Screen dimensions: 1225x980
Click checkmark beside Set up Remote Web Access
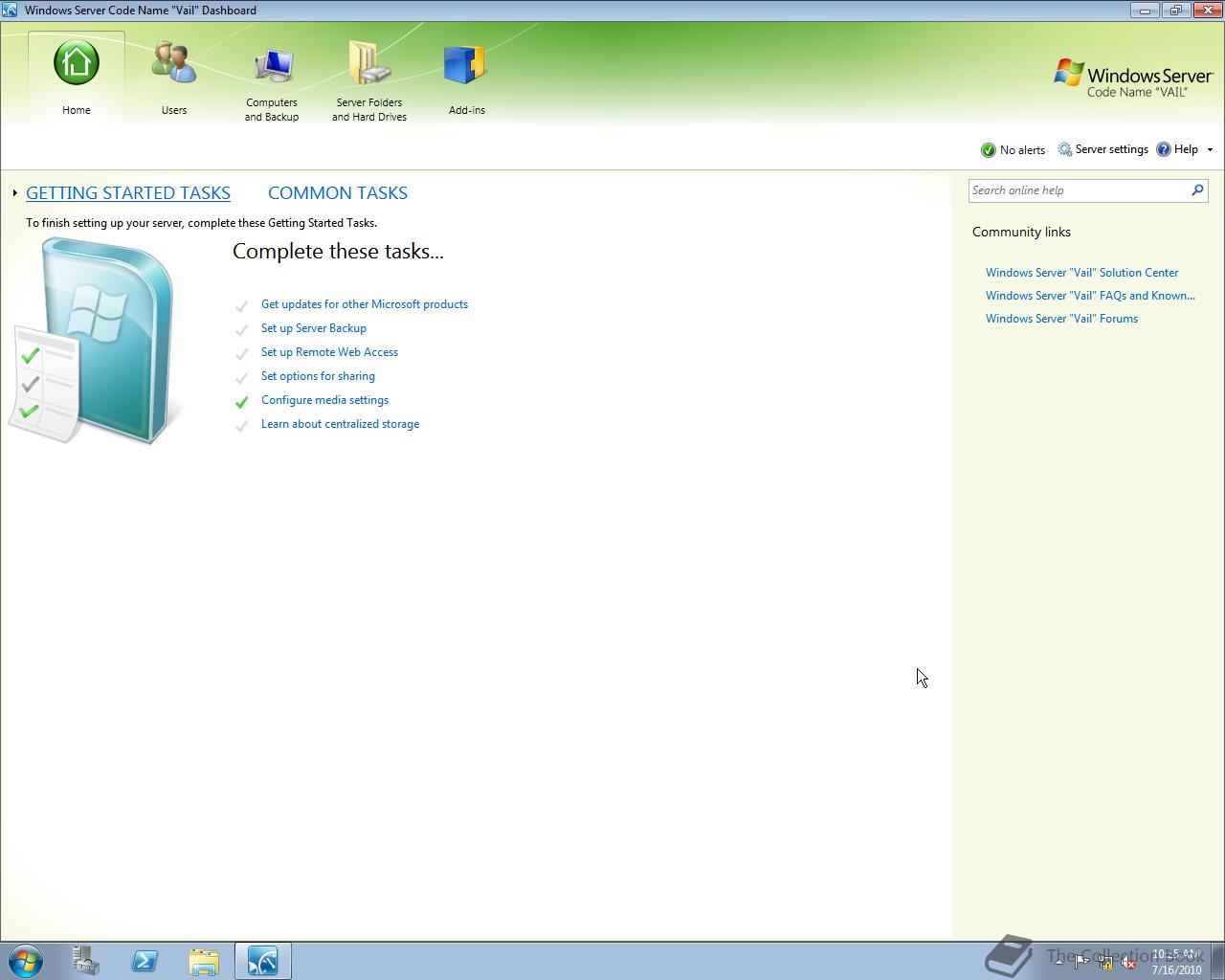click(241, 354)
